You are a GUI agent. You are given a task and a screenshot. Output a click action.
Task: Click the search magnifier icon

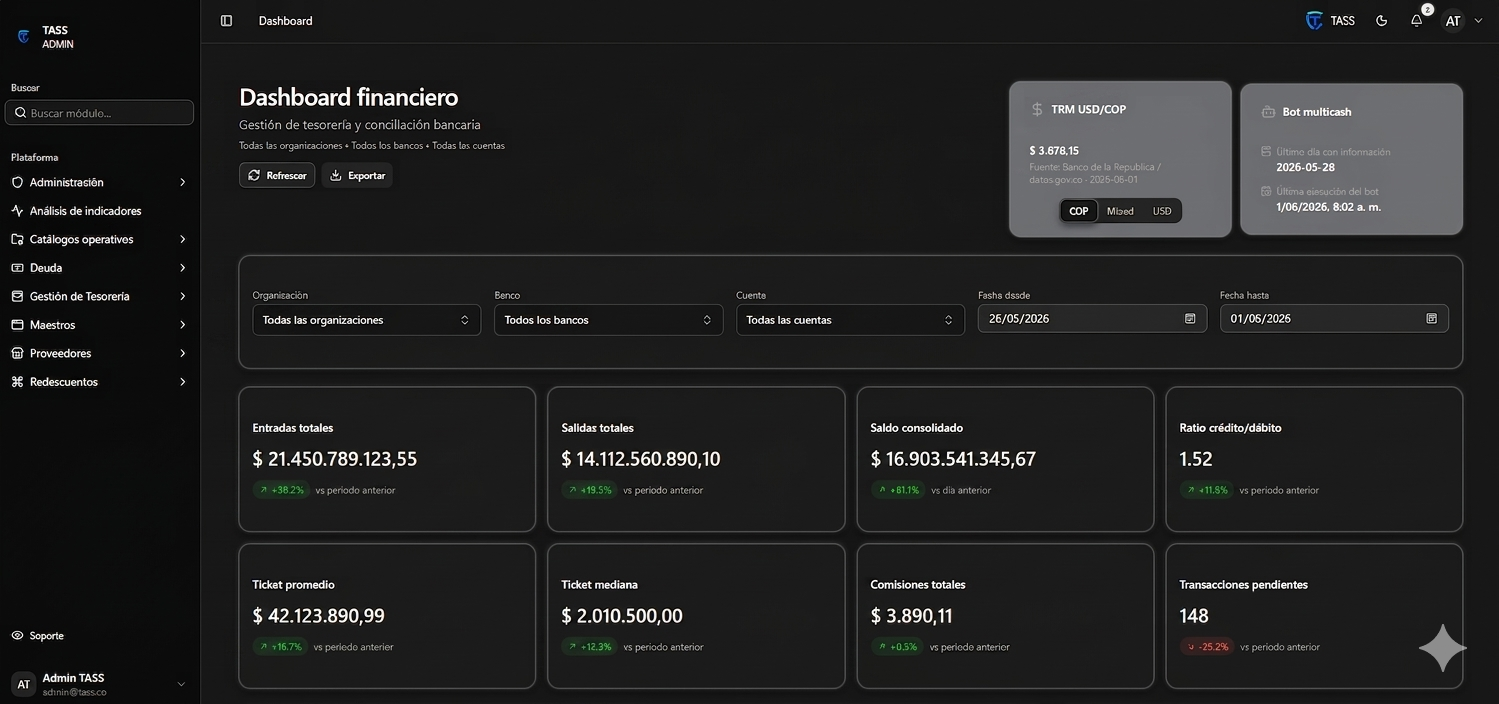pos(20,113)
